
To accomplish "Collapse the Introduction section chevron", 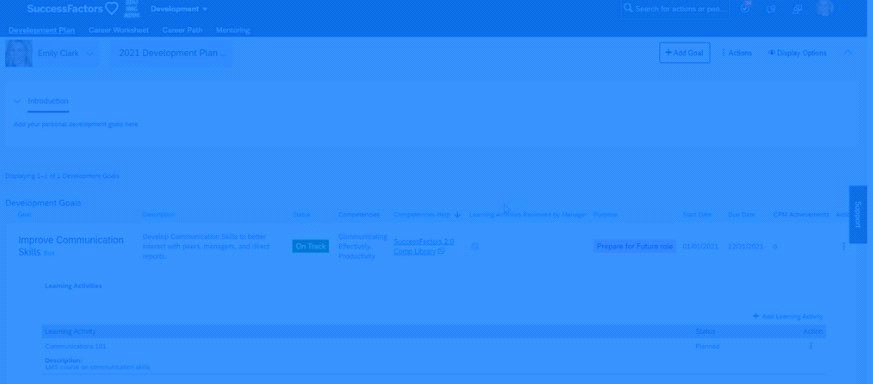I will [x=17, y=101].
